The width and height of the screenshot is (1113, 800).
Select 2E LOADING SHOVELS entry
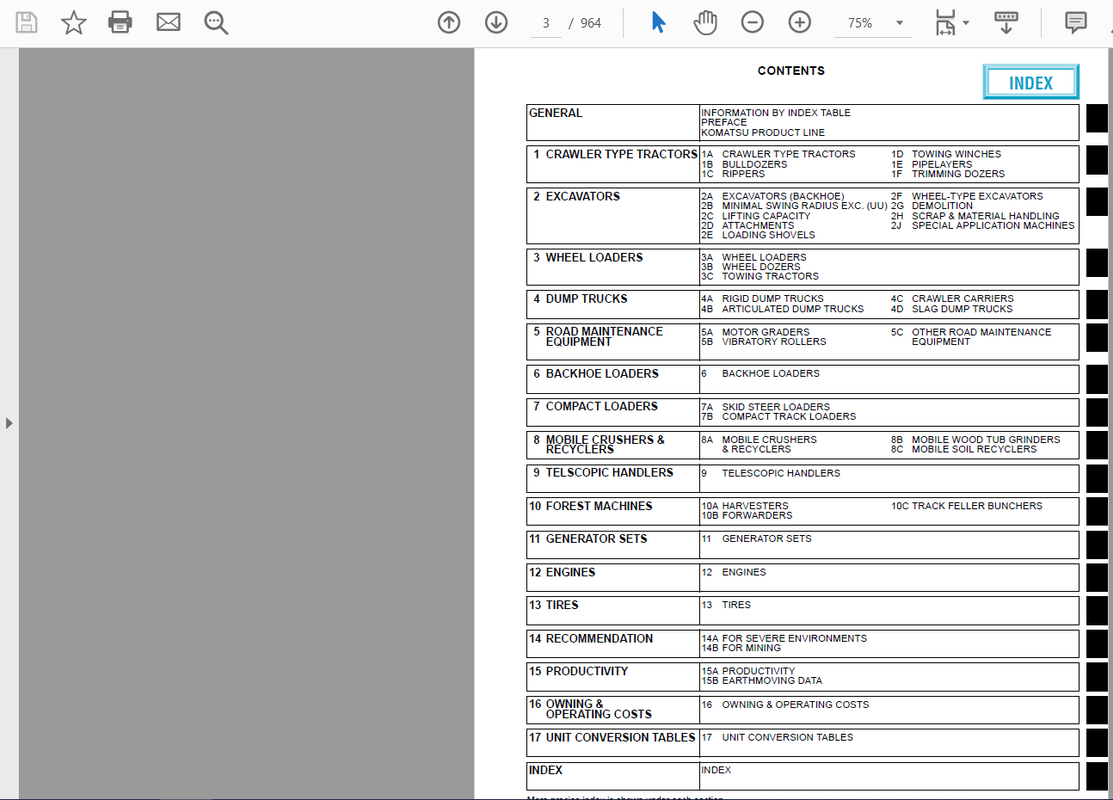[758, 235]
